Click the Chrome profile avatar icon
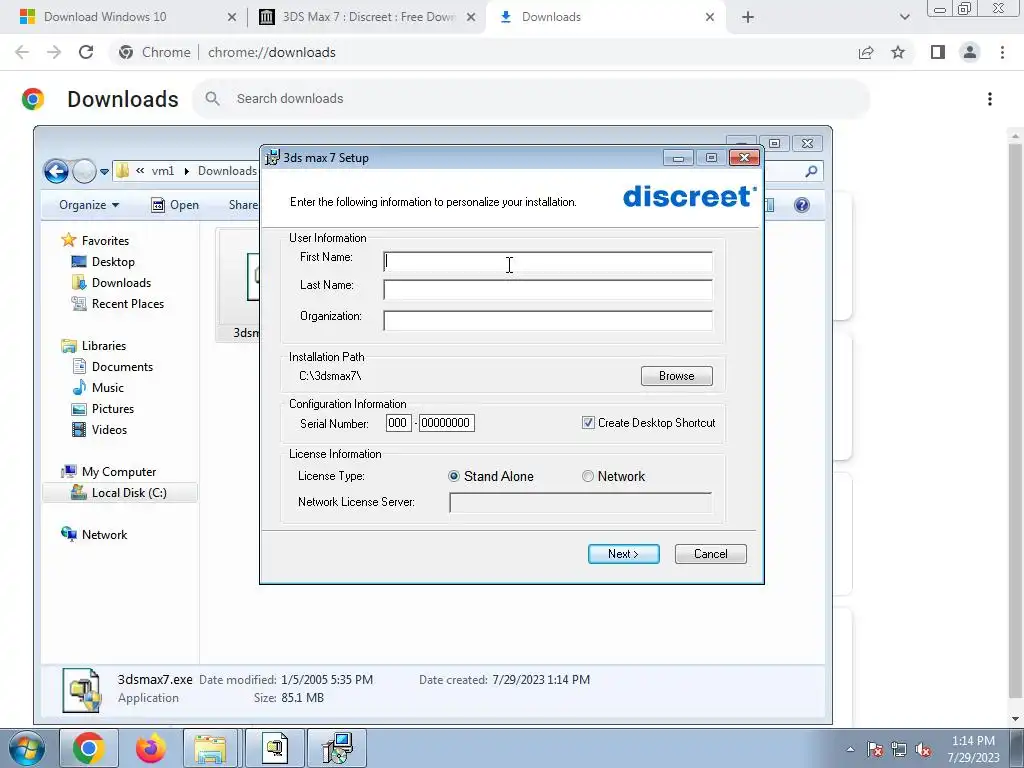Screen dimensions: 1024x768 (970, 52)
